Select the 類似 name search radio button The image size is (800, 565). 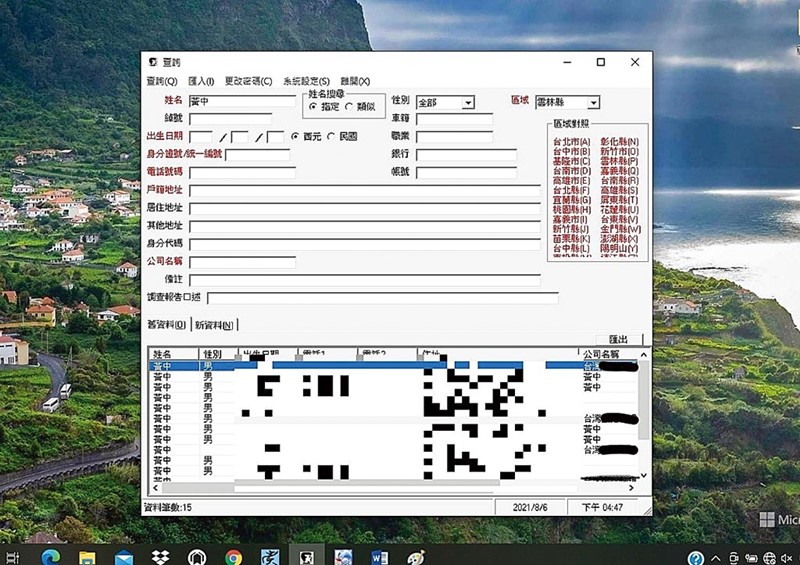349,107
